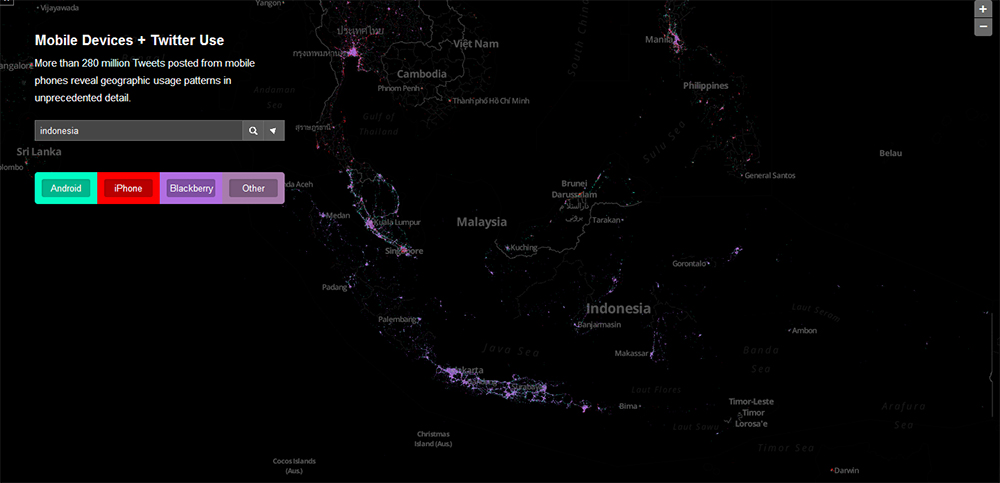The image size is (1000, 483).
Task: Toggle the iPhone layer
Action: pyautogui.click(x=128, y=188)
